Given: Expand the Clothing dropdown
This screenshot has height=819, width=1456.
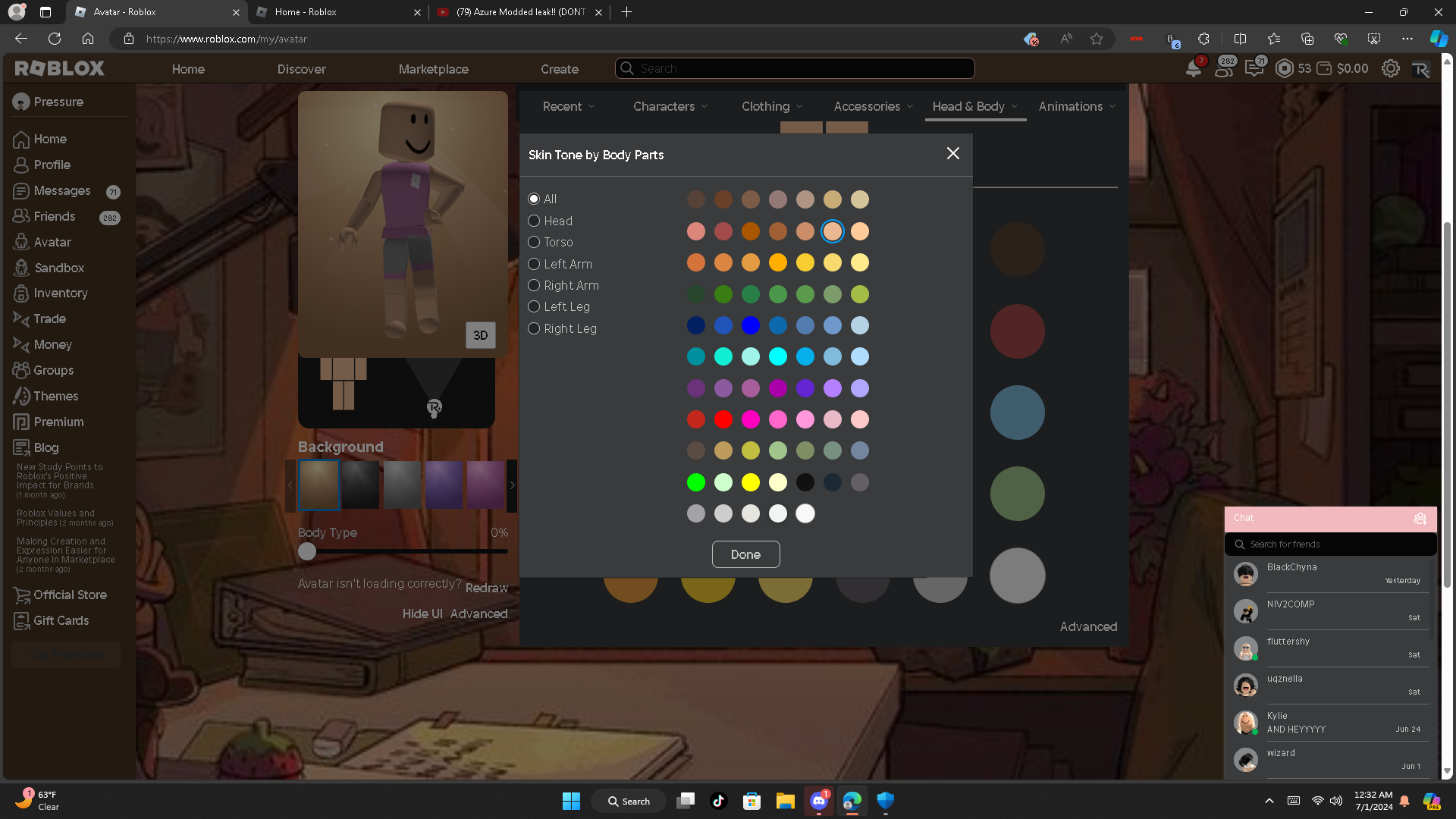Looking at the screenshot, I should click(772, 107).
